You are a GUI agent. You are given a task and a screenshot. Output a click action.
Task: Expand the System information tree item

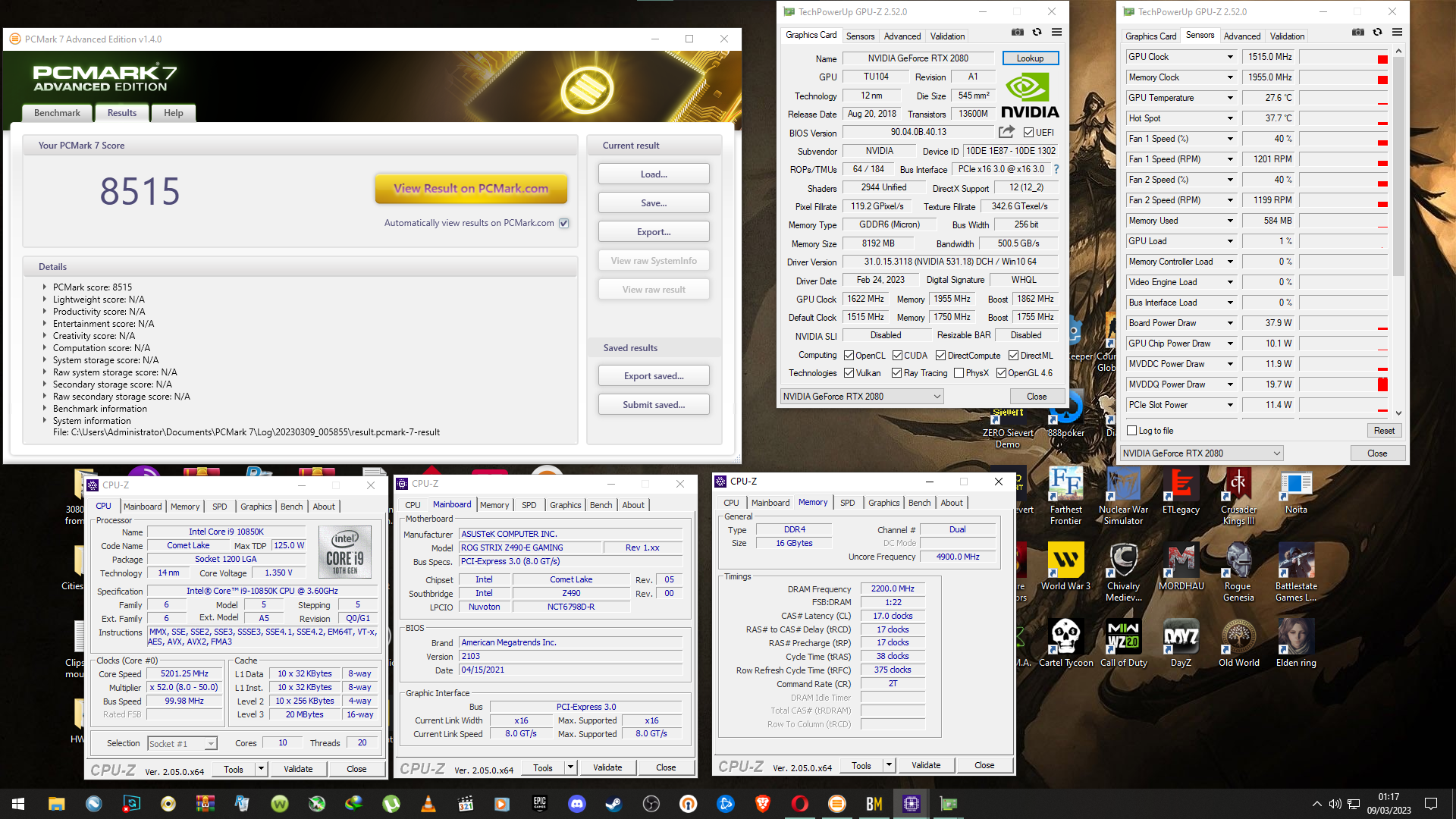tap(44, 421)
